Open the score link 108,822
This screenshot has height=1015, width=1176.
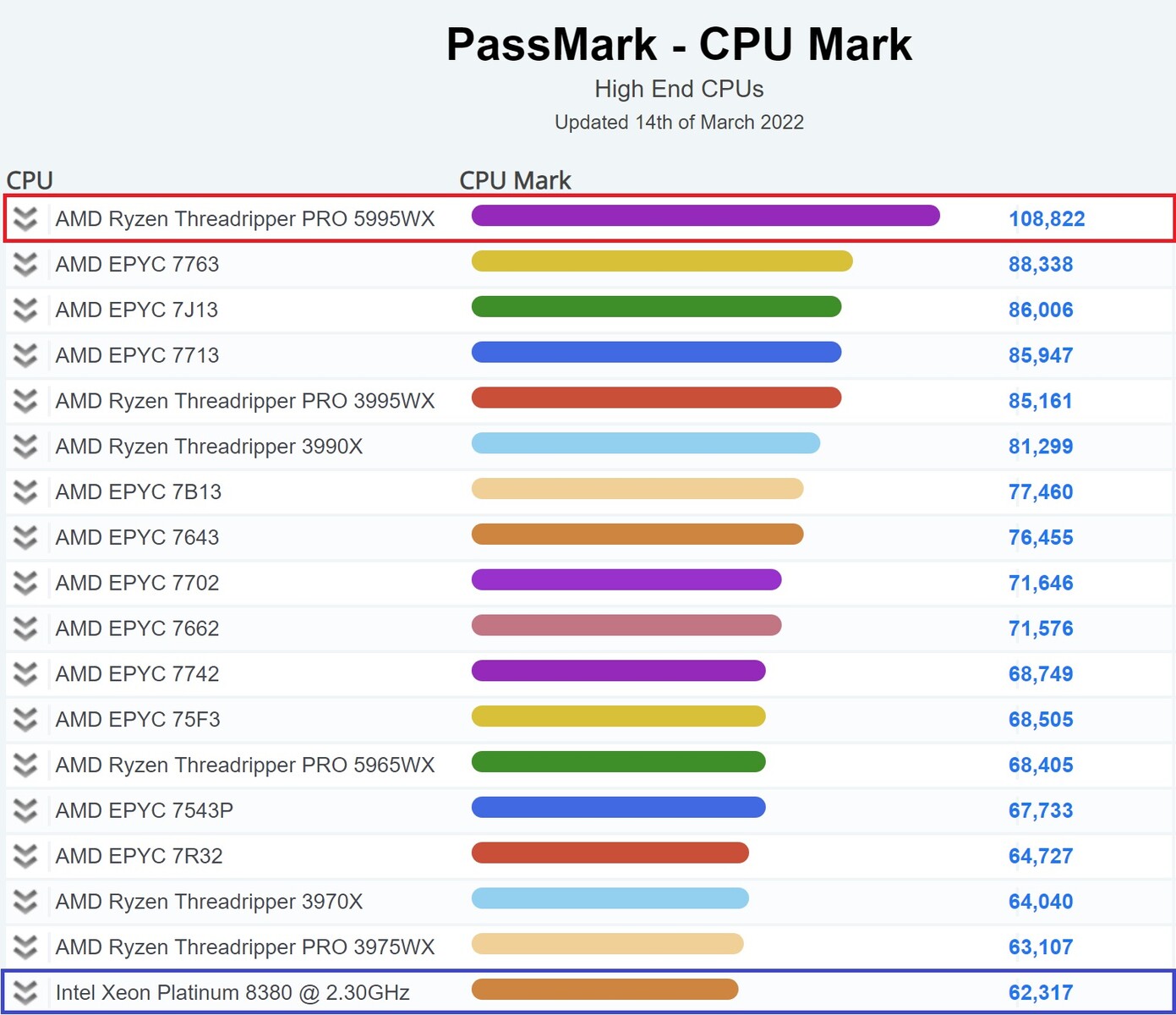pos(1048,219)
